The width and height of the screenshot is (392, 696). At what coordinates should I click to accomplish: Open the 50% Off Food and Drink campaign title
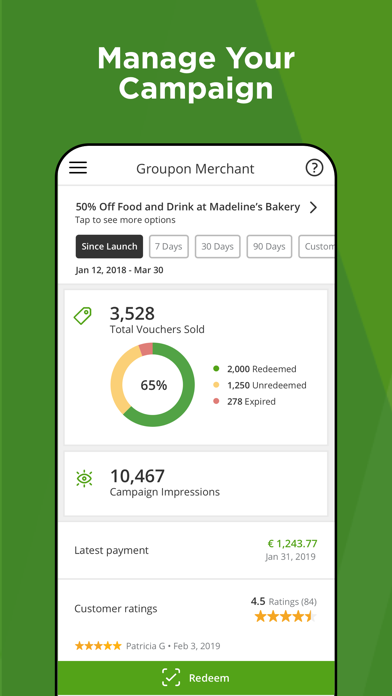pos(188,207)
